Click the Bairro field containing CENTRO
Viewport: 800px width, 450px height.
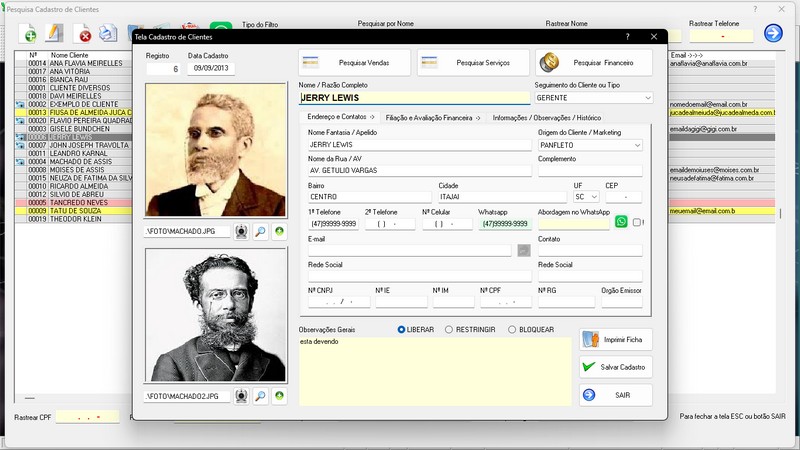(x=370, y=196)
